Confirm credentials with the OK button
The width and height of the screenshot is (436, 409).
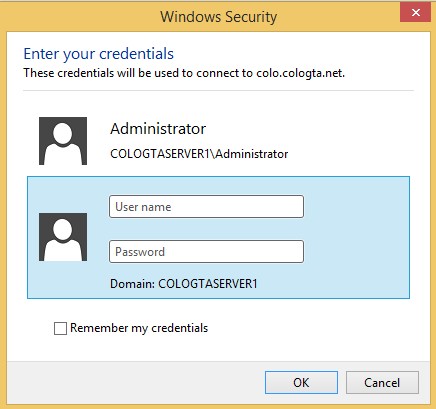tap(301, 383)
